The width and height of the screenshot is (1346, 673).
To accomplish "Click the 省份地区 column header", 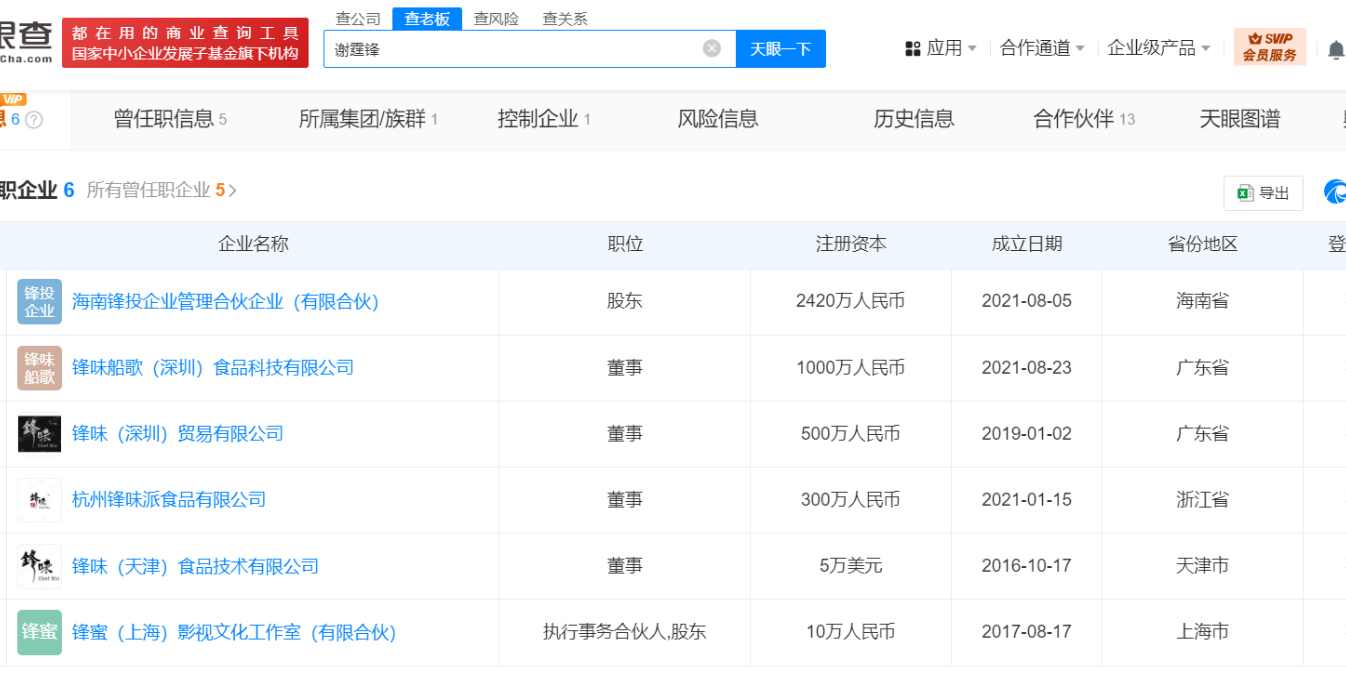I will [1202, 244].
